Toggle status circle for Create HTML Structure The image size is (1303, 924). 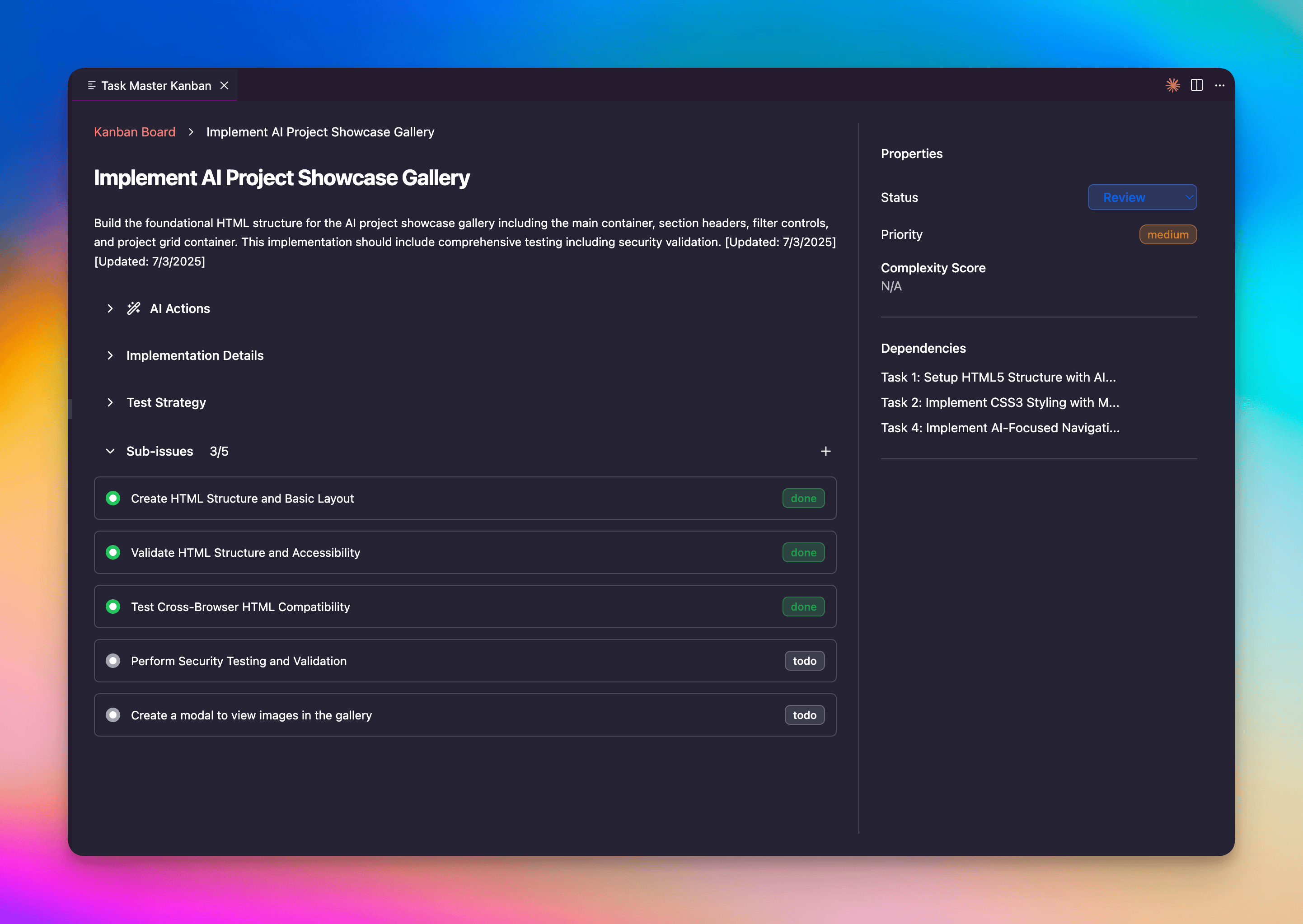[x=112, y=499]
